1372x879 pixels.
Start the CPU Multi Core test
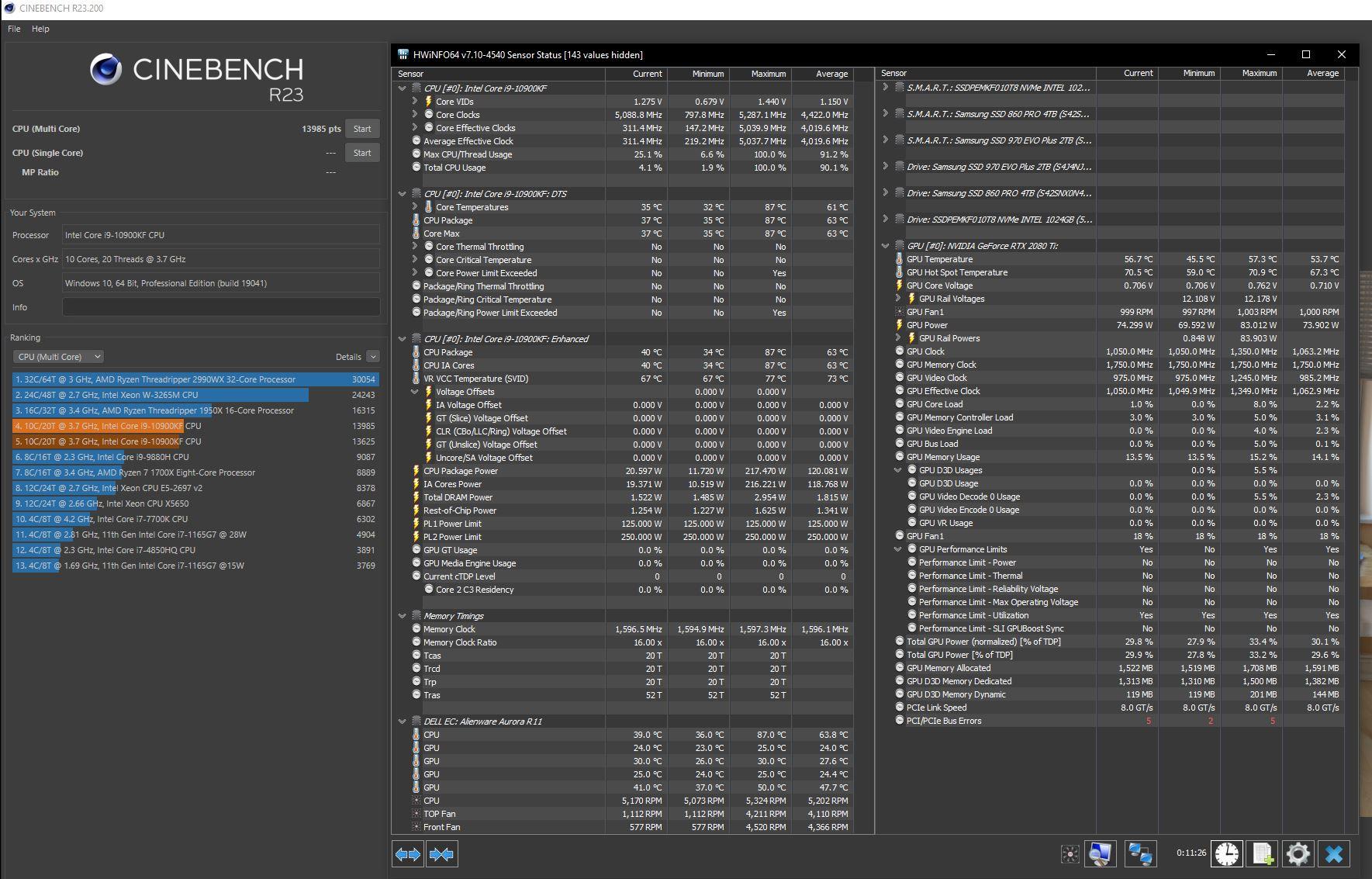pos(362,129)
